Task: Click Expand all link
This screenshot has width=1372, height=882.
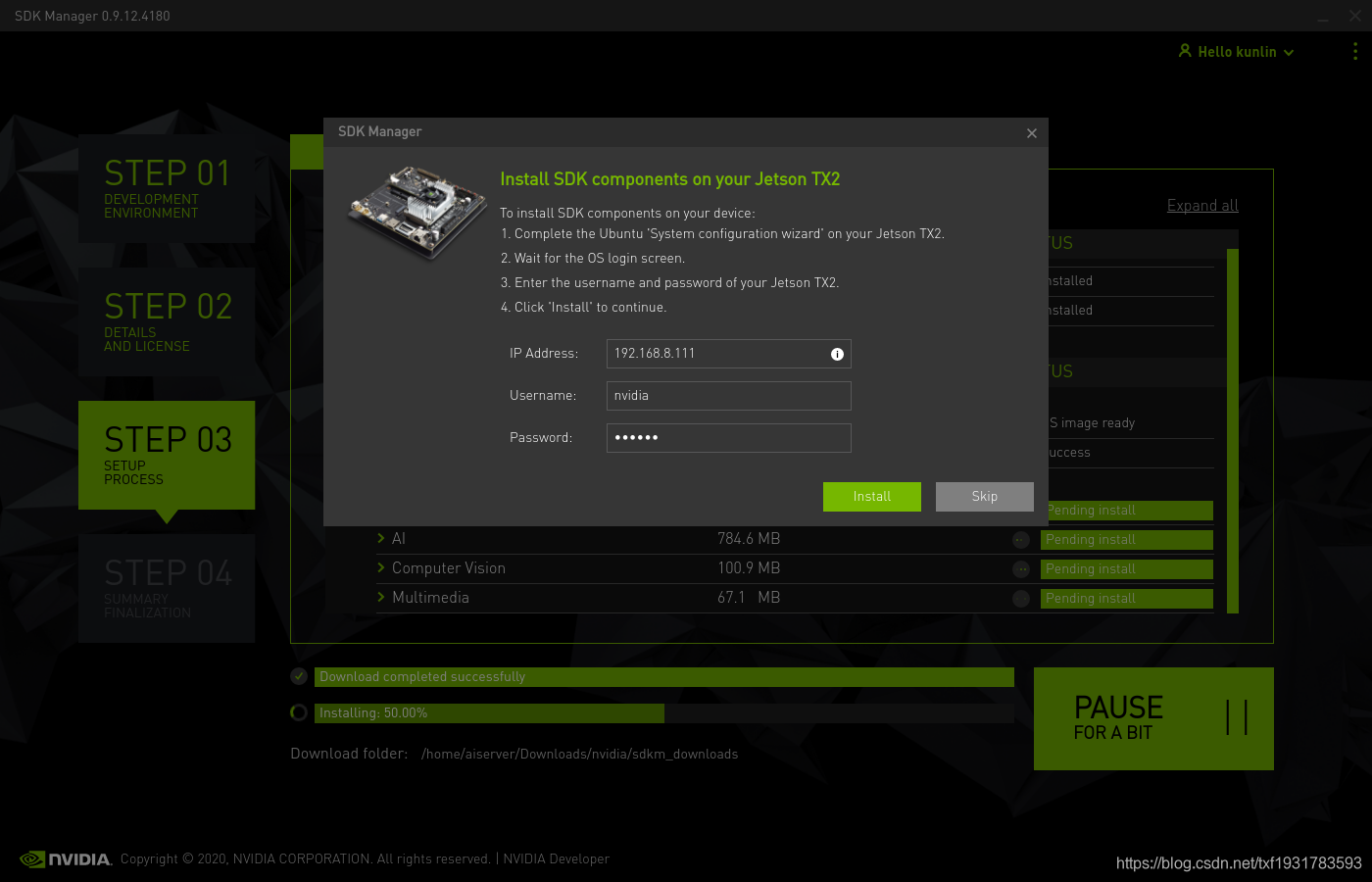Action: 1202,206
